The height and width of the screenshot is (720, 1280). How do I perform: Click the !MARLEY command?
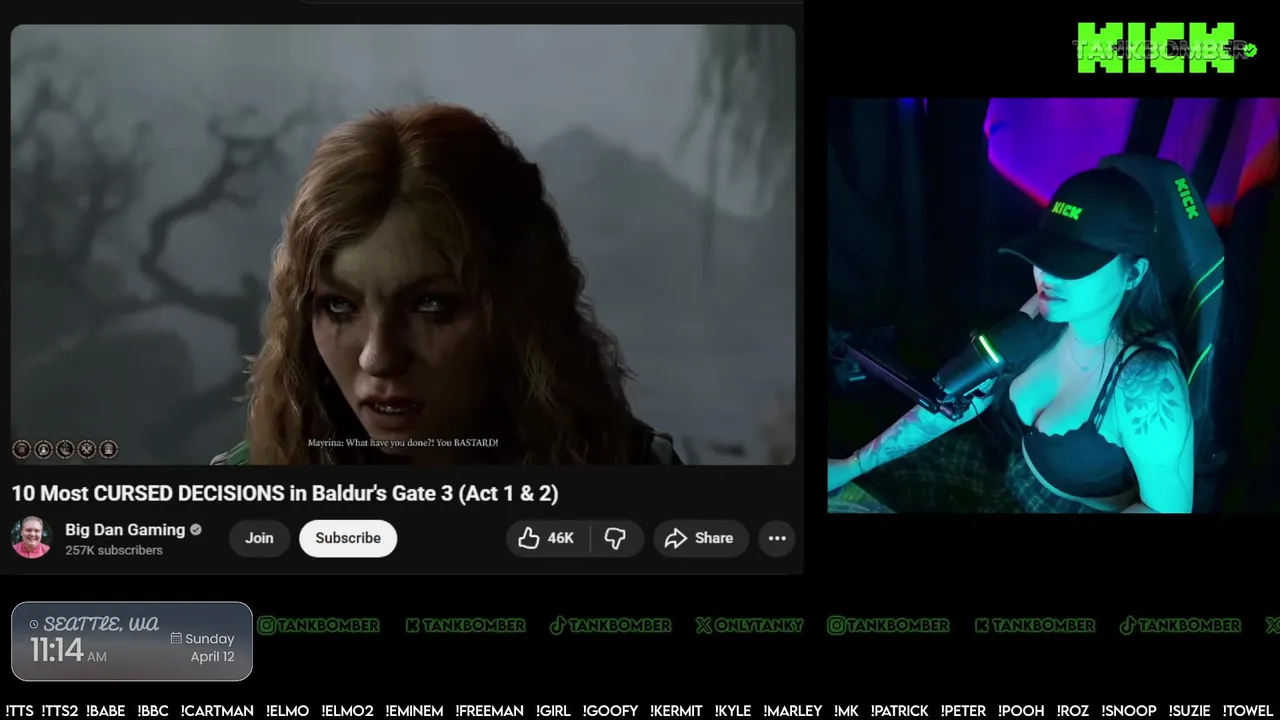(x=793, y=711)
